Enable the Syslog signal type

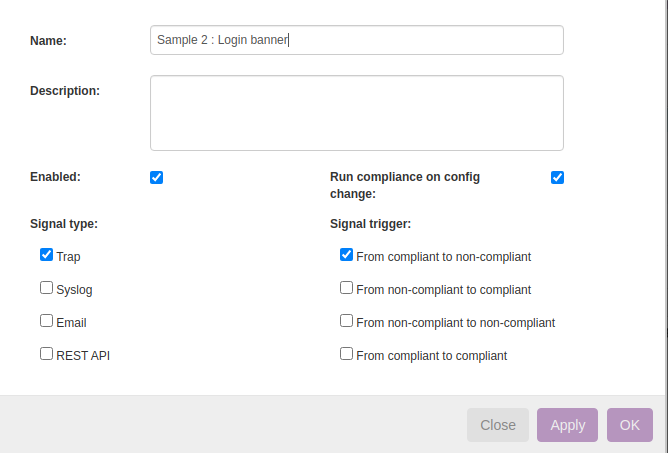pos(46,288)
